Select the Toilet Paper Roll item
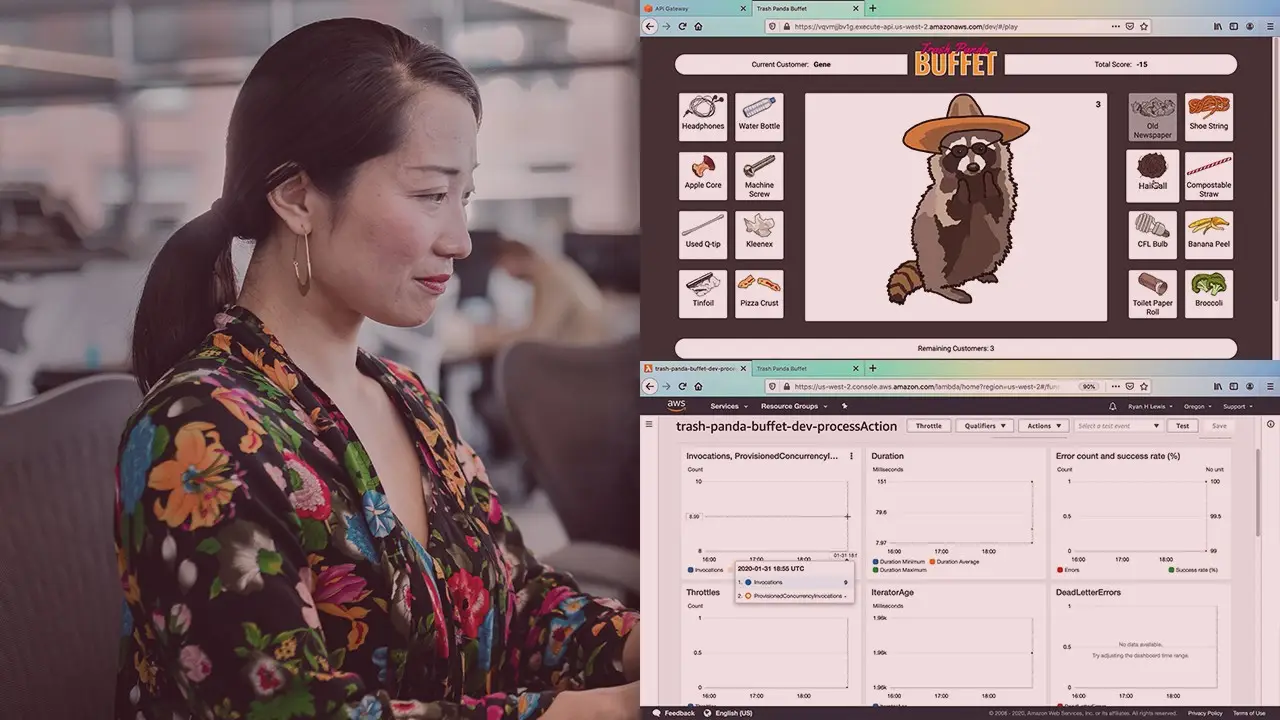 pyautogui.click(x=1153, y=294)
